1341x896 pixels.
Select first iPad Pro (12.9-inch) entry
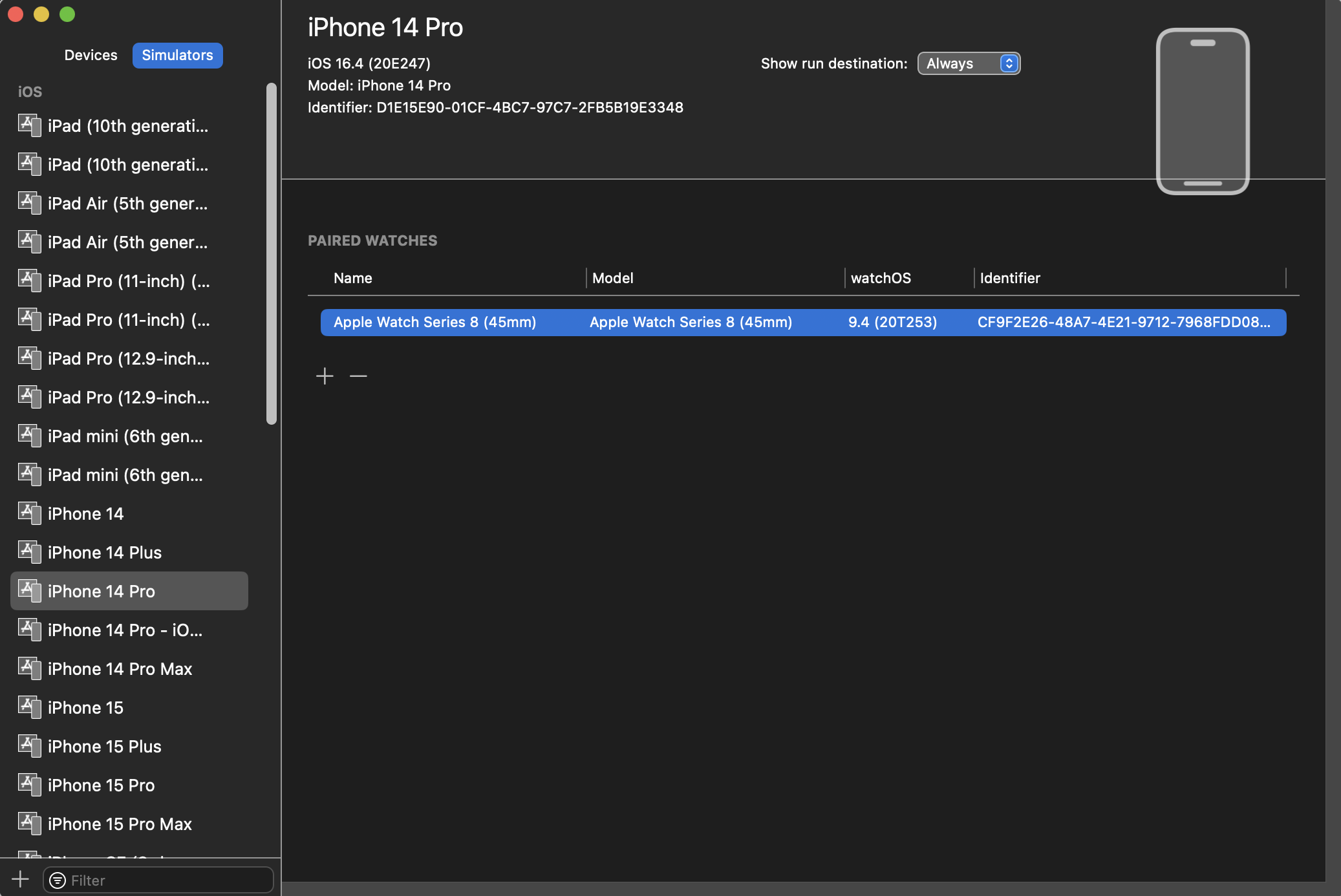tap(128, 358)
